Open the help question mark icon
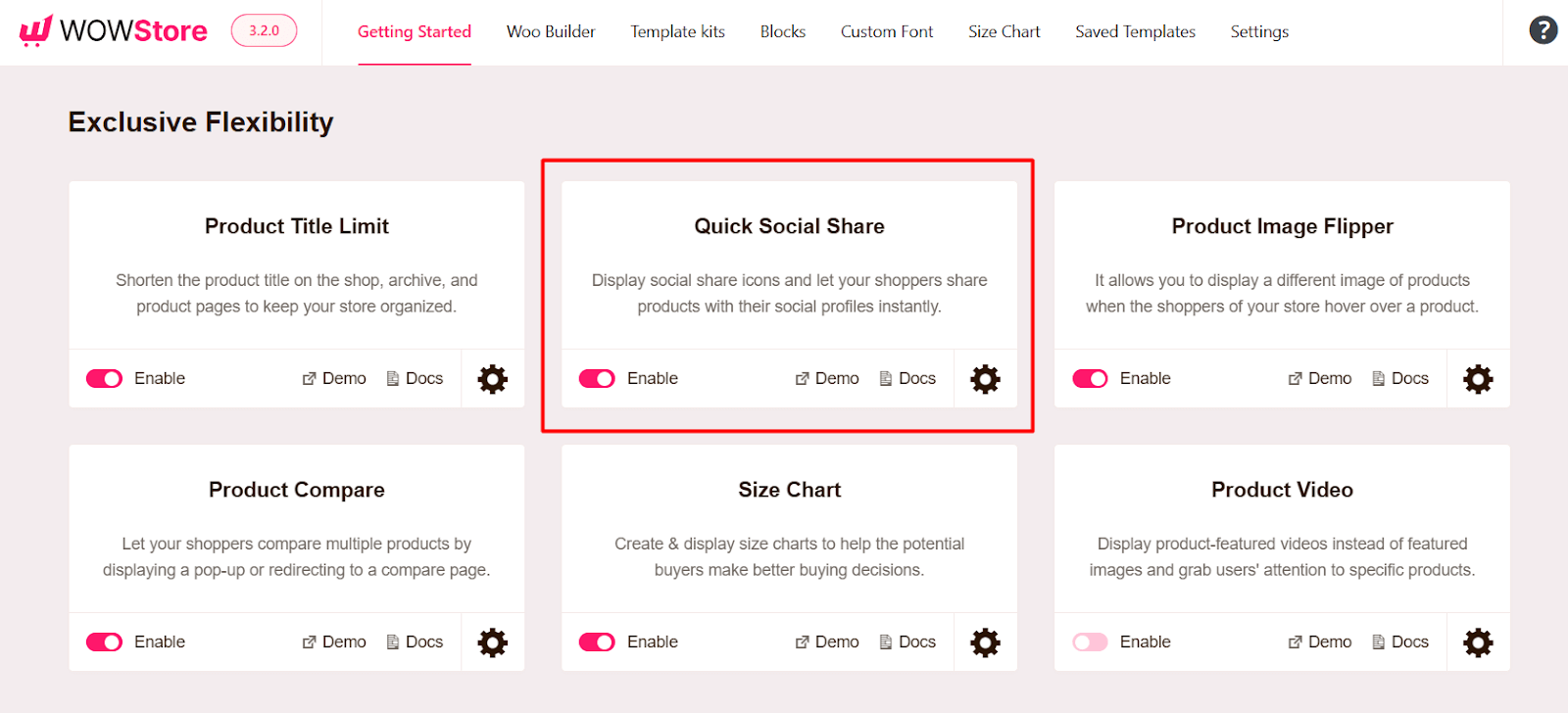 (1542, 29)
